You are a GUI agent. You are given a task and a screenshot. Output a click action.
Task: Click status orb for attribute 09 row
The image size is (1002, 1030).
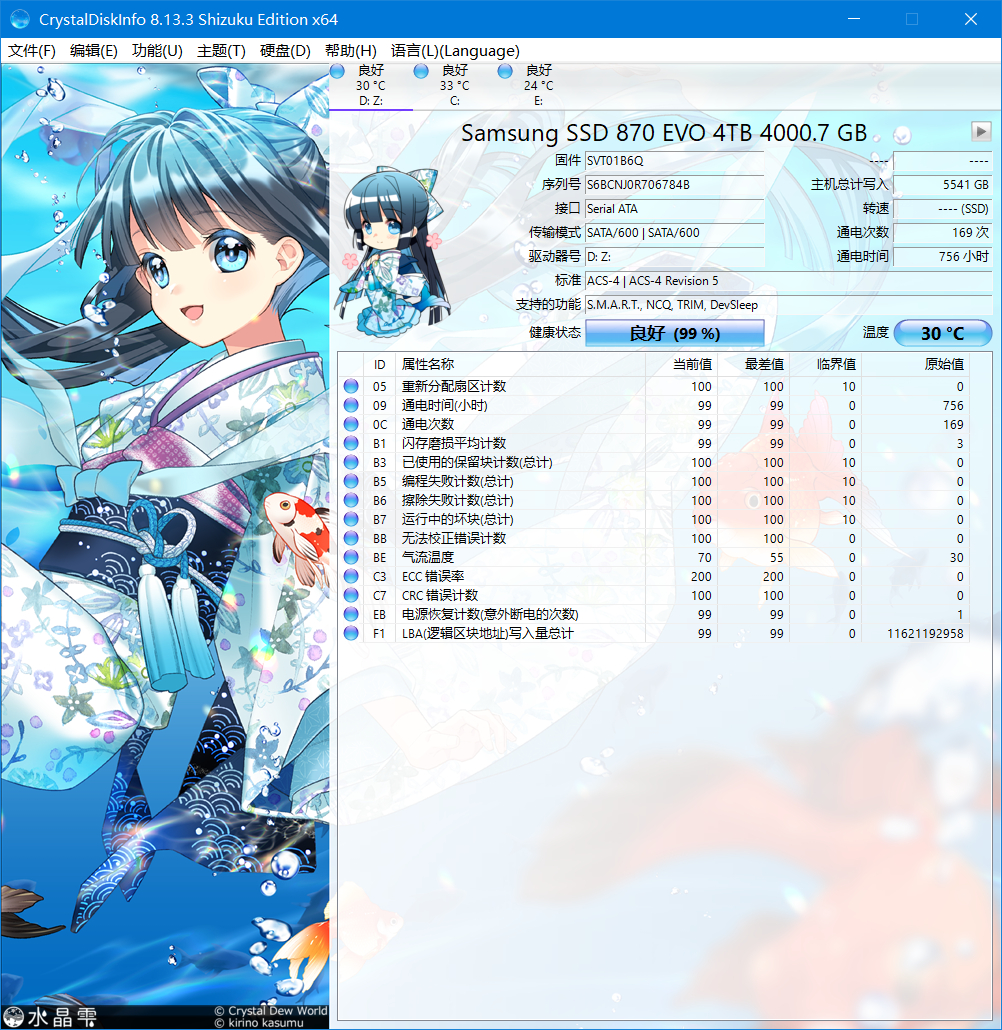click(352, 405)
